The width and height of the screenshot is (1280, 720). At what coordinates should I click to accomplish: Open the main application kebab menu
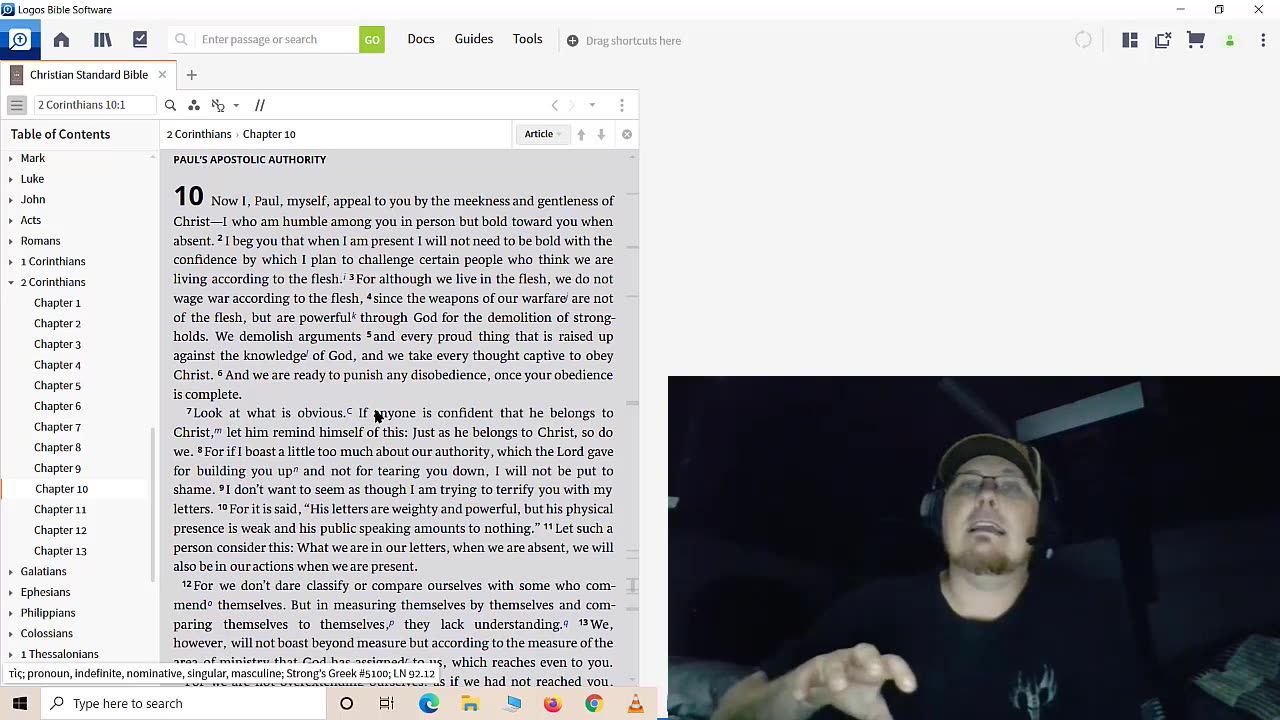click(x=1264, y=40)
